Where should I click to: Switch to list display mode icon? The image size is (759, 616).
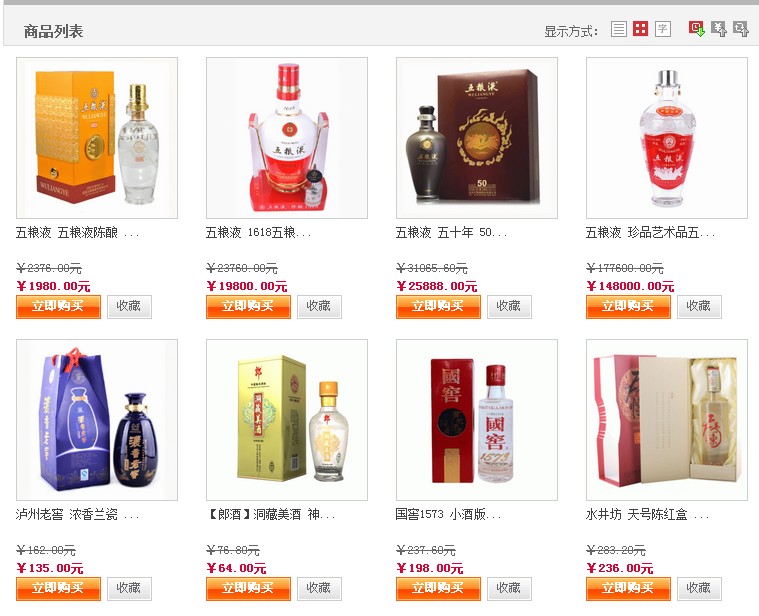tap(619, 29)
